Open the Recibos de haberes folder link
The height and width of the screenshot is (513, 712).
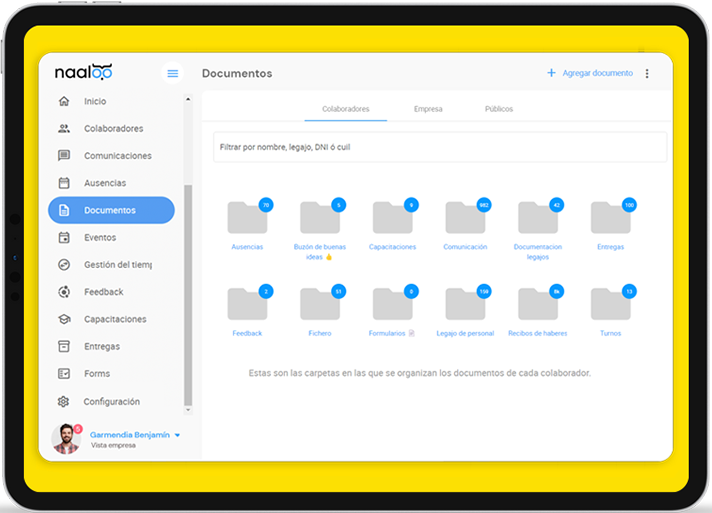point(538,333)
